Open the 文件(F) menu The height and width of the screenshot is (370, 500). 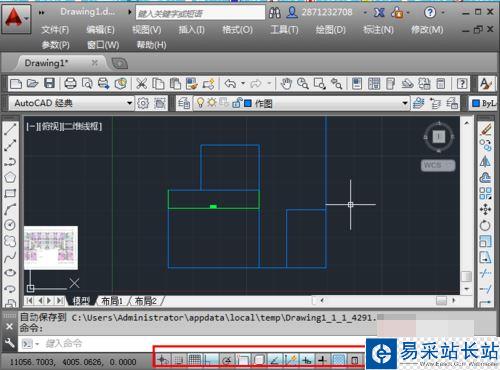[x=55, y=30]
